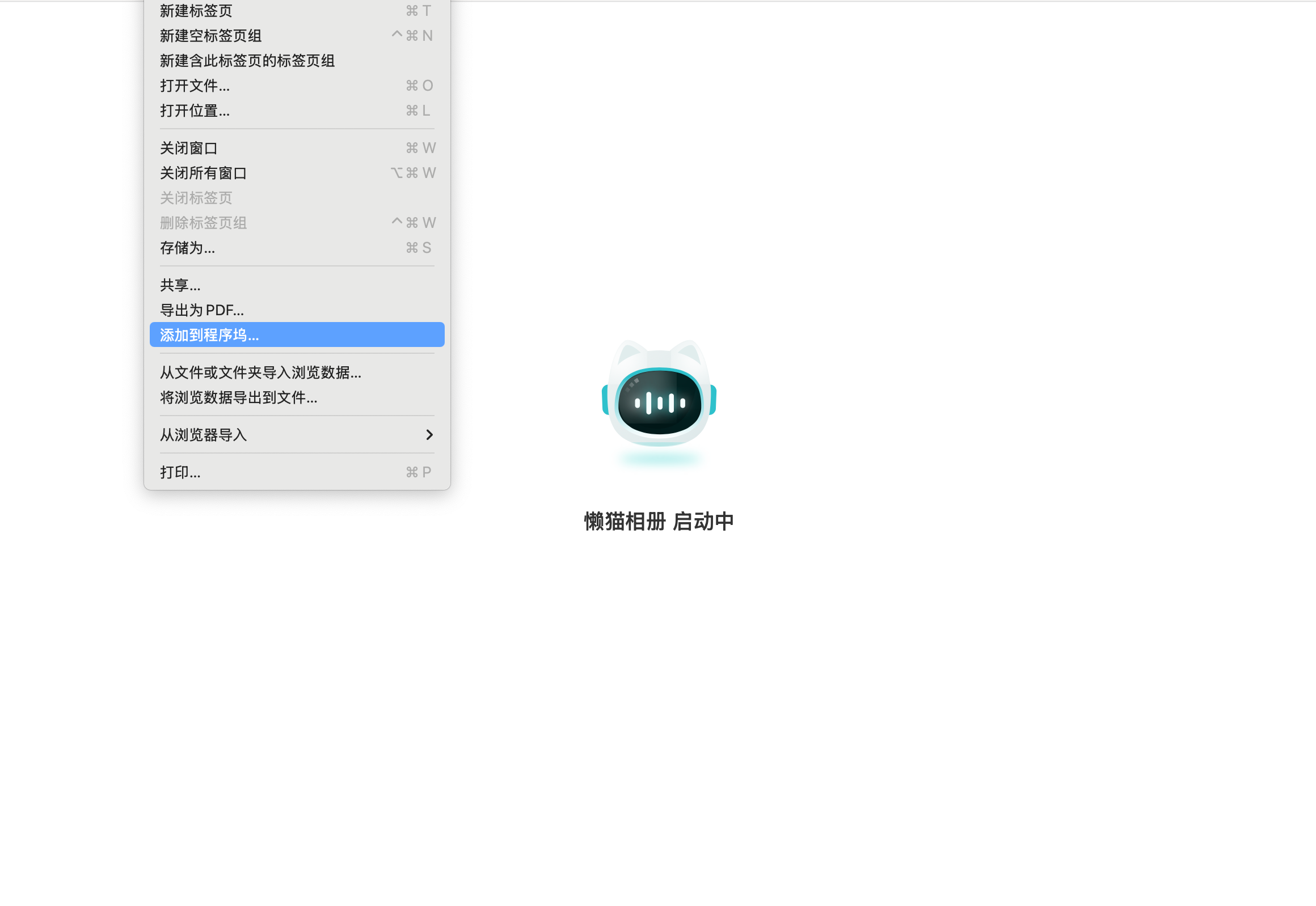Open the submenu chevron arrow

tap(430, 435)
